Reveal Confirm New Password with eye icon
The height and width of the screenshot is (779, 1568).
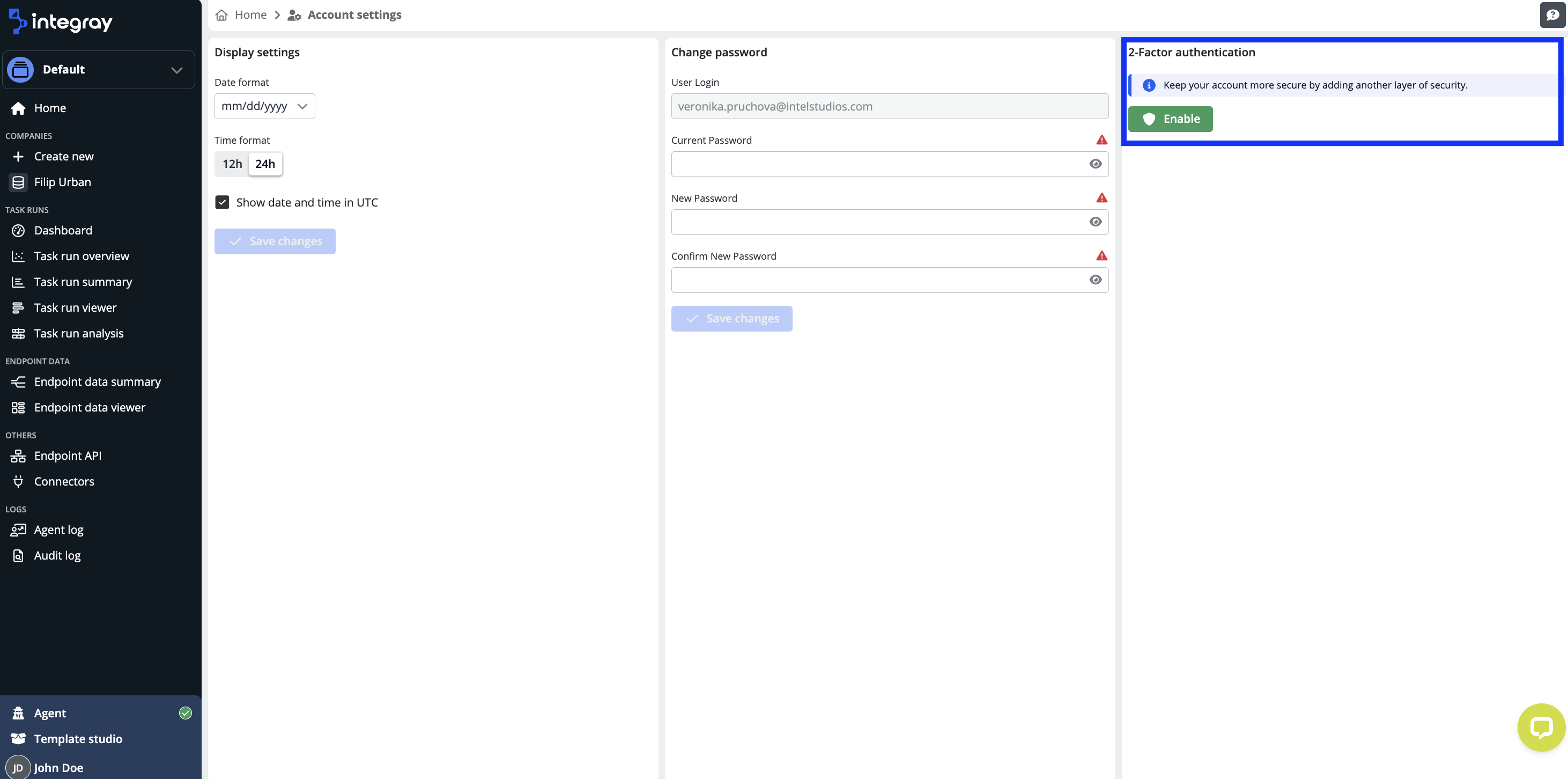(1095, 280)
